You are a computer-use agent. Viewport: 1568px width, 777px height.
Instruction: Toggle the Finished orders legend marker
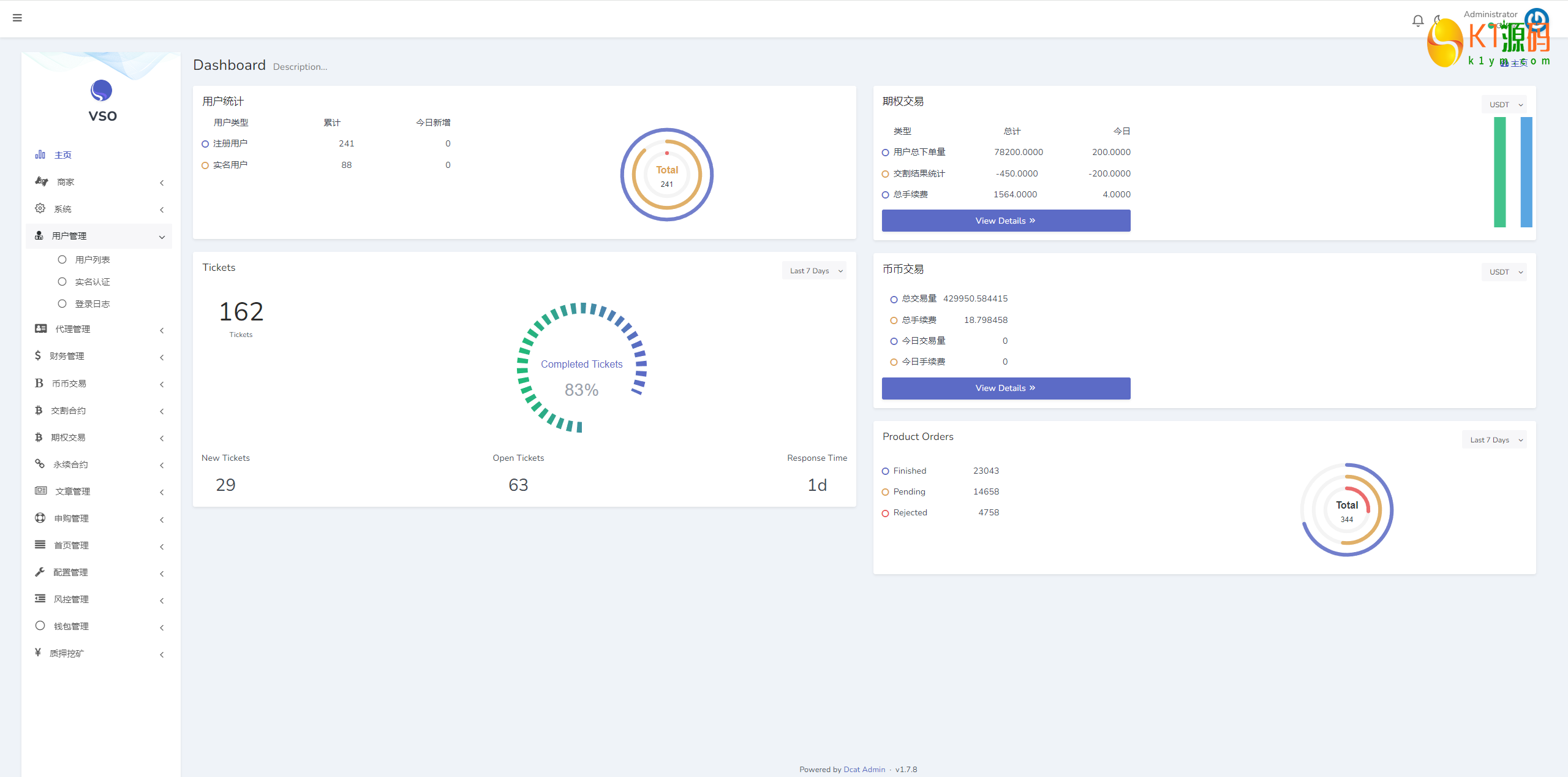click(885, 471)
